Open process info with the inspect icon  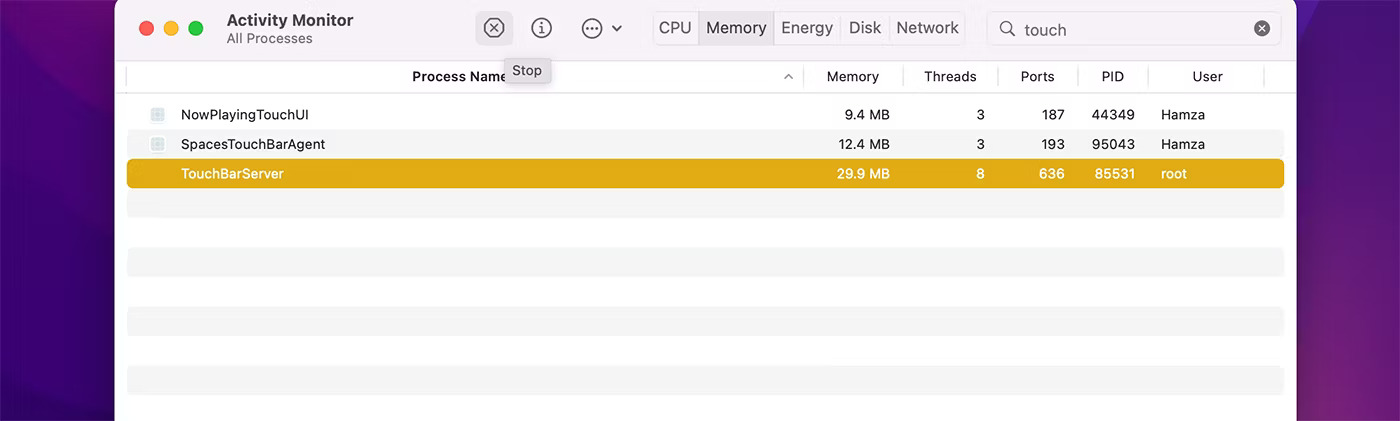(541, 28)
